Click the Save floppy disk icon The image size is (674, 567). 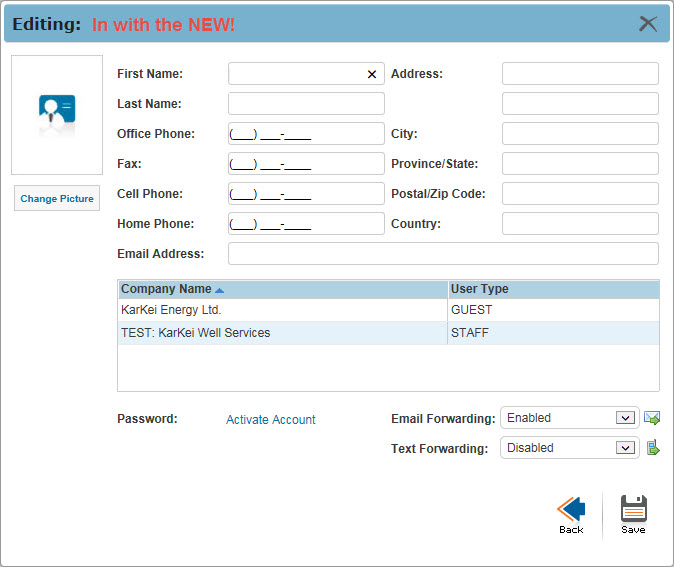pyautogui.click(x=633, y=510)
